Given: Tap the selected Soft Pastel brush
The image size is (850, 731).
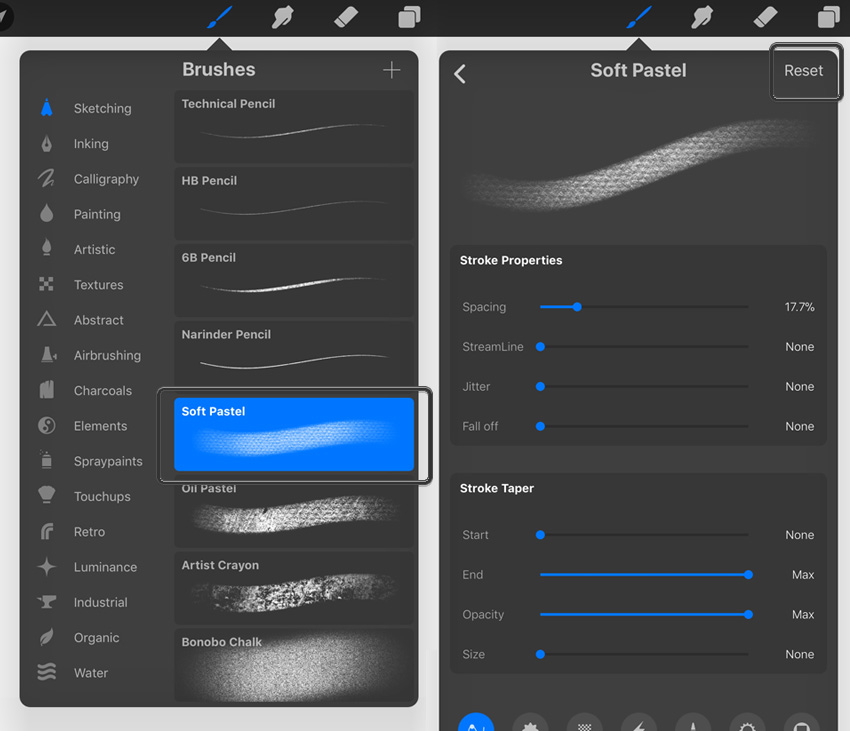Looking at the screenshot, I should [x=294, y=434].
